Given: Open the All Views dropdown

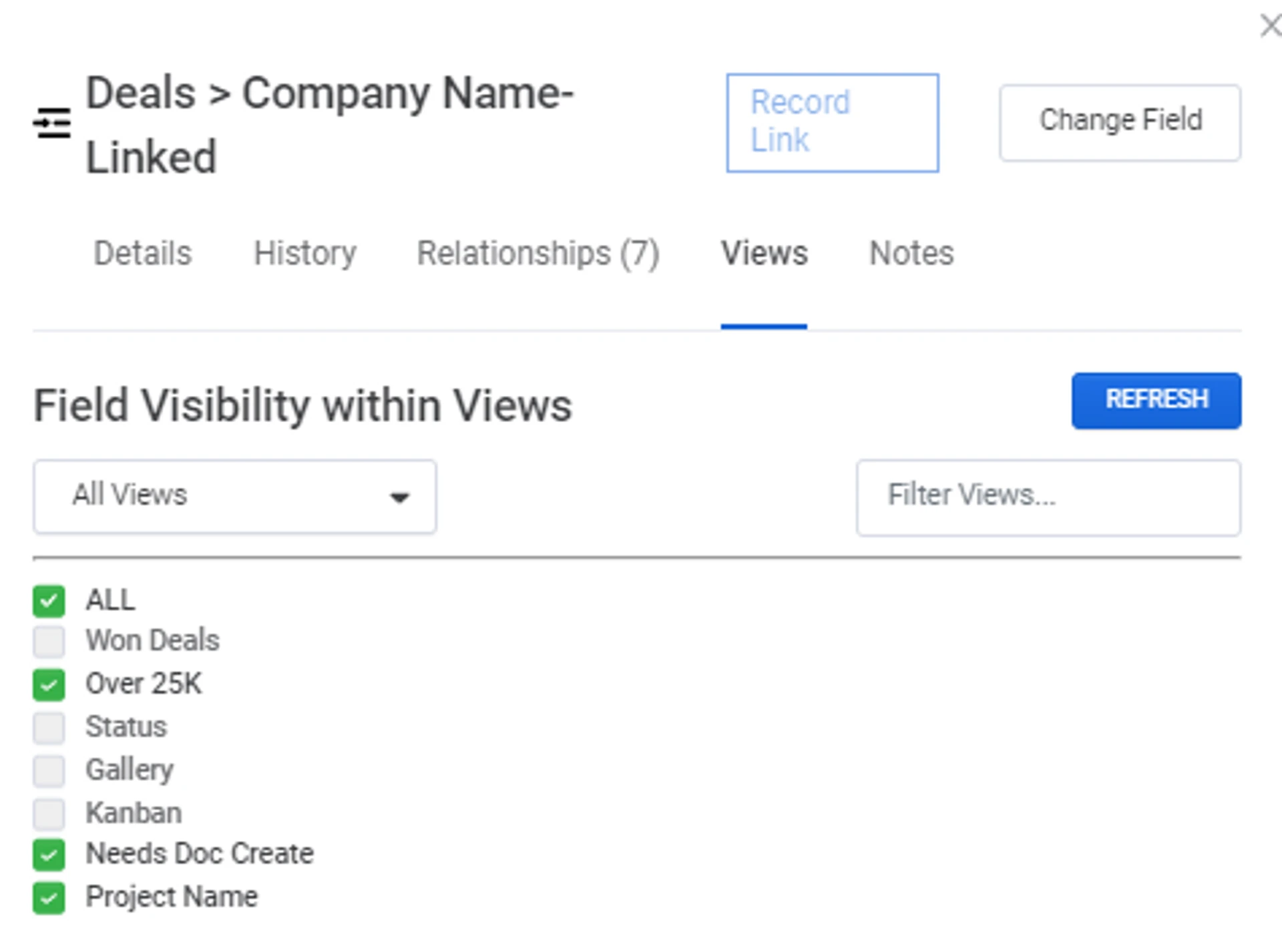Looking at the screenshot, I should (234, 496).
